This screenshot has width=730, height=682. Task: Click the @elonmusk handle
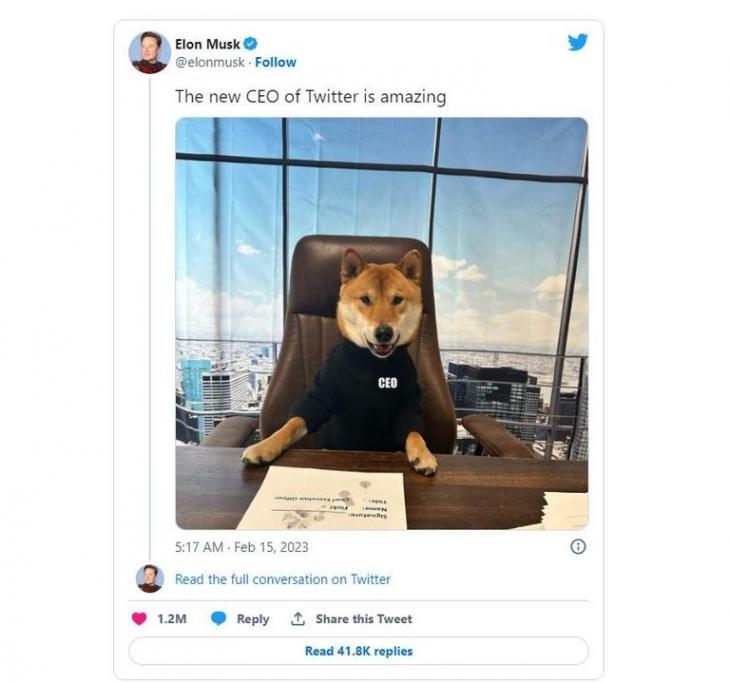tap(210, 62)
